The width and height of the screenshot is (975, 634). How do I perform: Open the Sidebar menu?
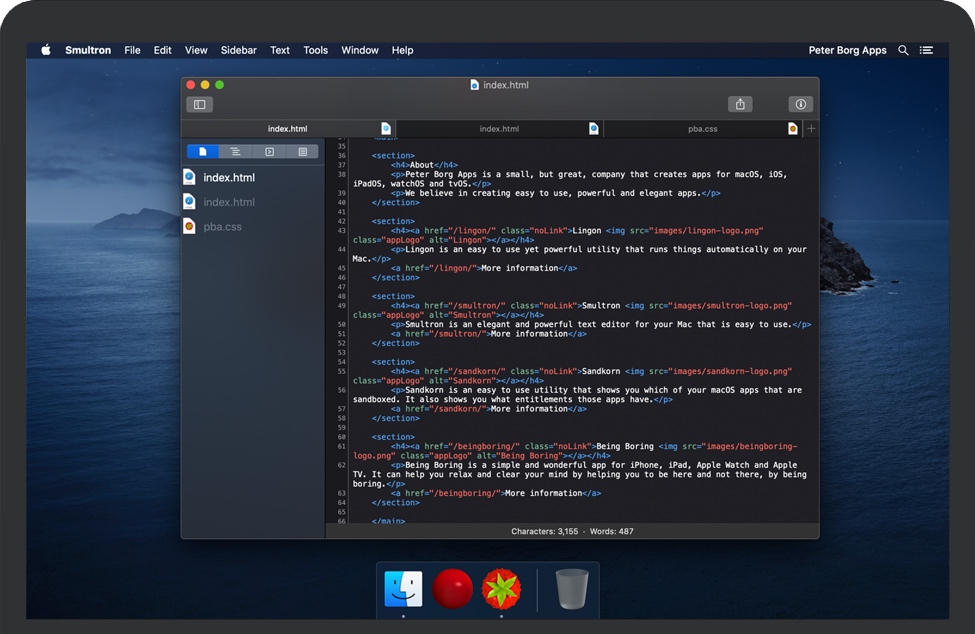pos(238,50)
